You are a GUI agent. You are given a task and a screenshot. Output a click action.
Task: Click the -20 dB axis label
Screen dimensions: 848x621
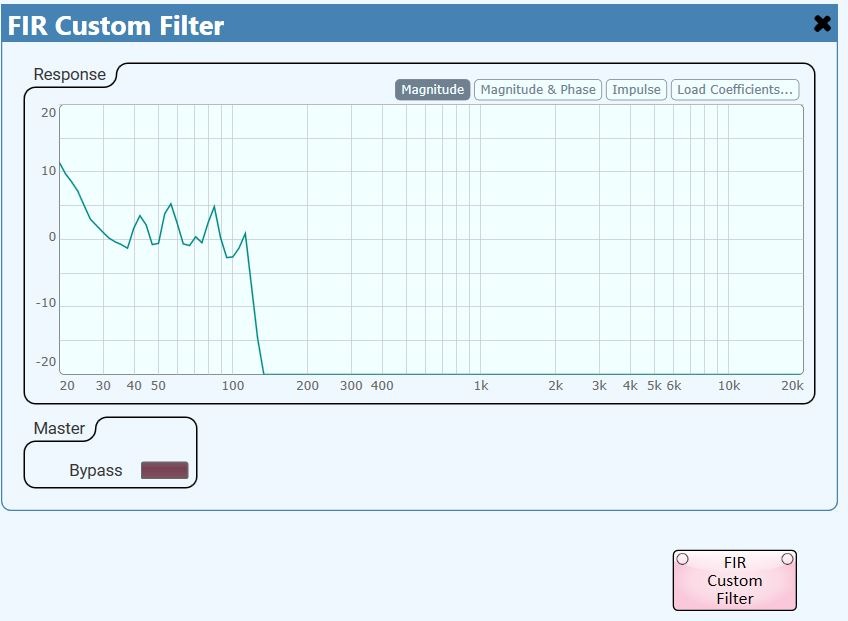[46, 362]
